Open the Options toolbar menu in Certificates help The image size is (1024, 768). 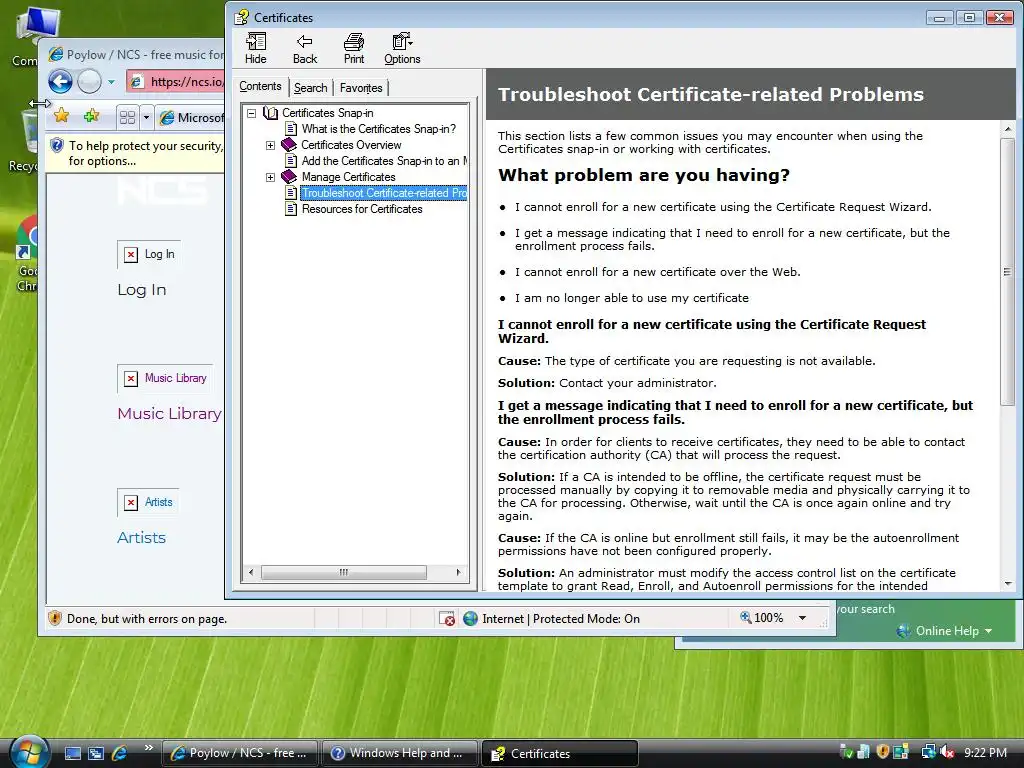pyautogui.click(x=402, y=48)
